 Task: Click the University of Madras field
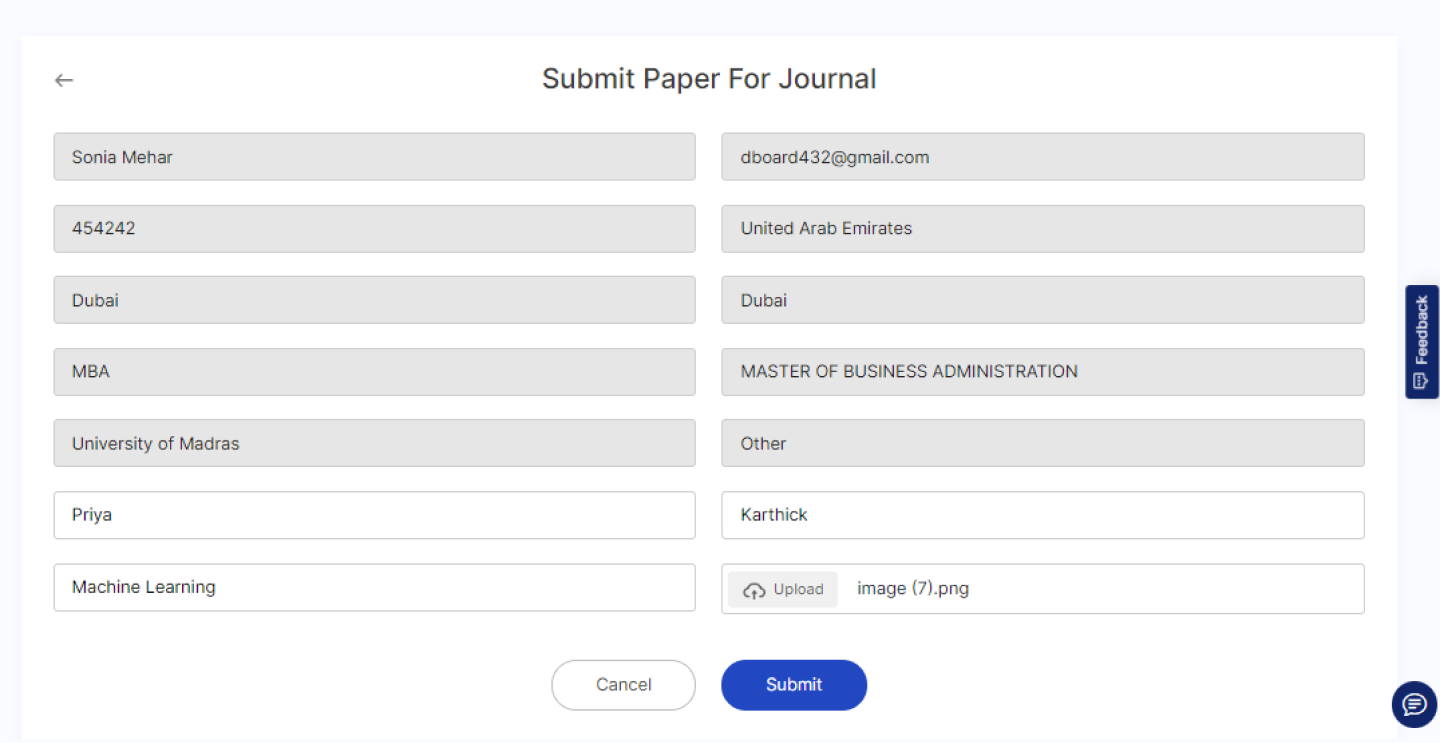[374, 443]
